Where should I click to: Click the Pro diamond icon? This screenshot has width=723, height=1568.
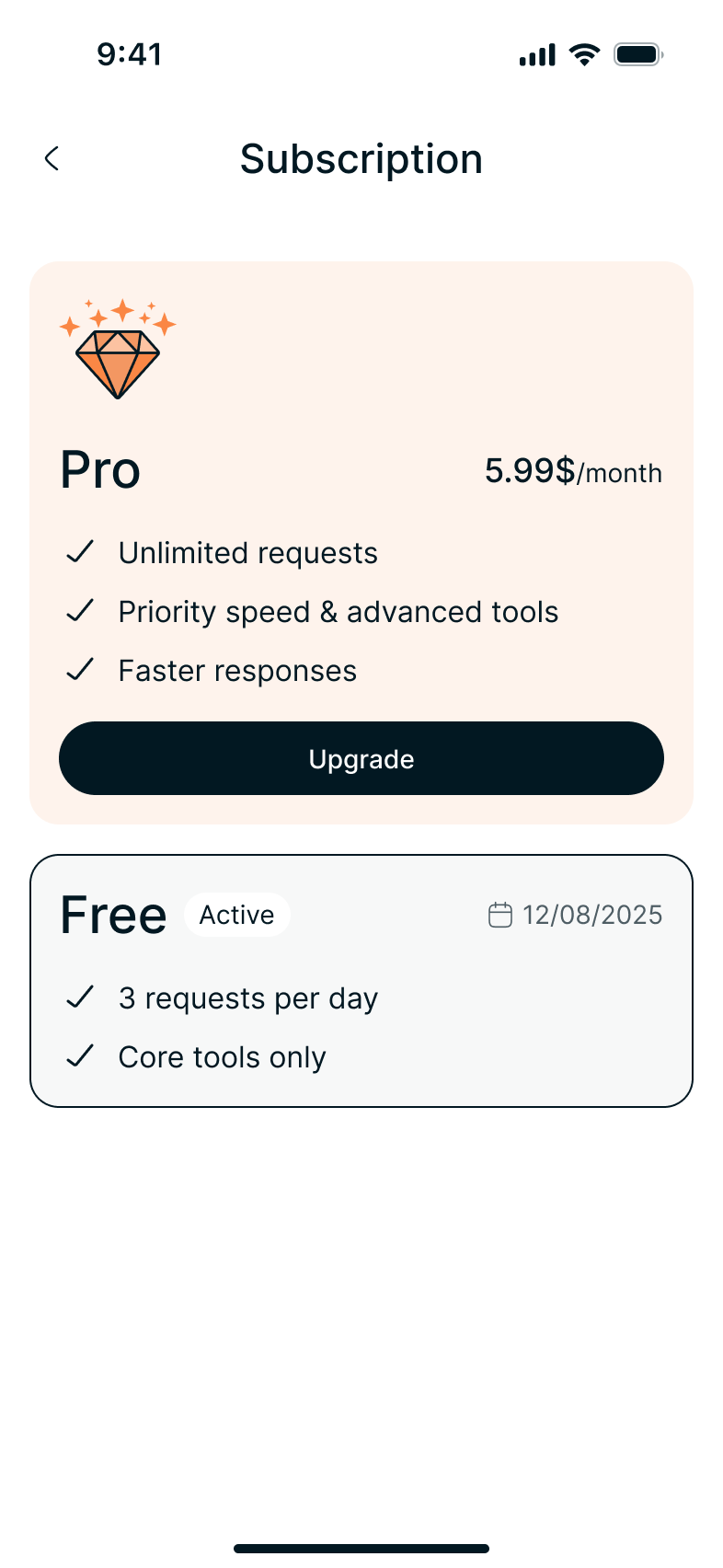[x=118, y=350]
